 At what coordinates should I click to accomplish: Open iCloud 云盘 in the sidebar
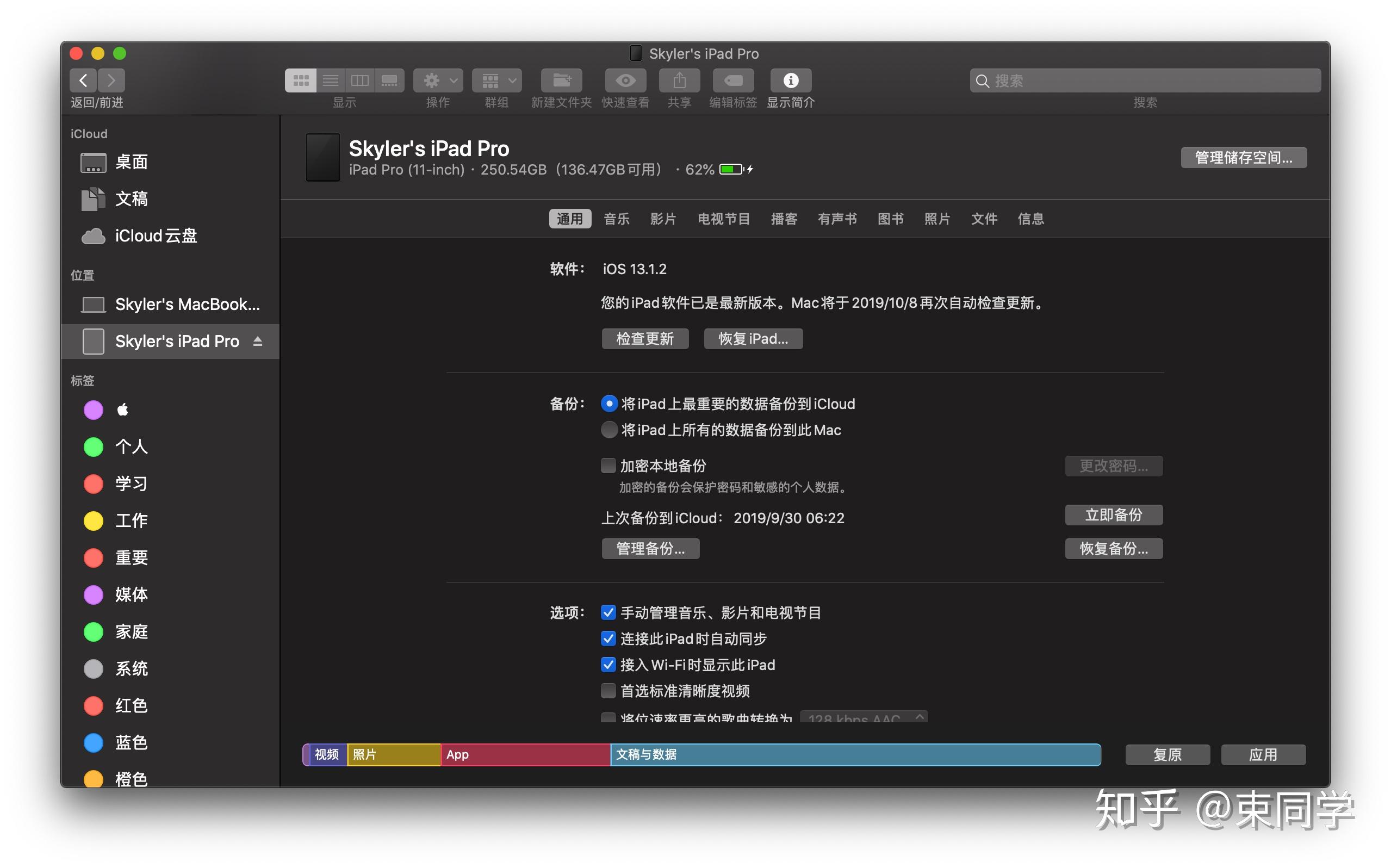[x=170, y=236]
